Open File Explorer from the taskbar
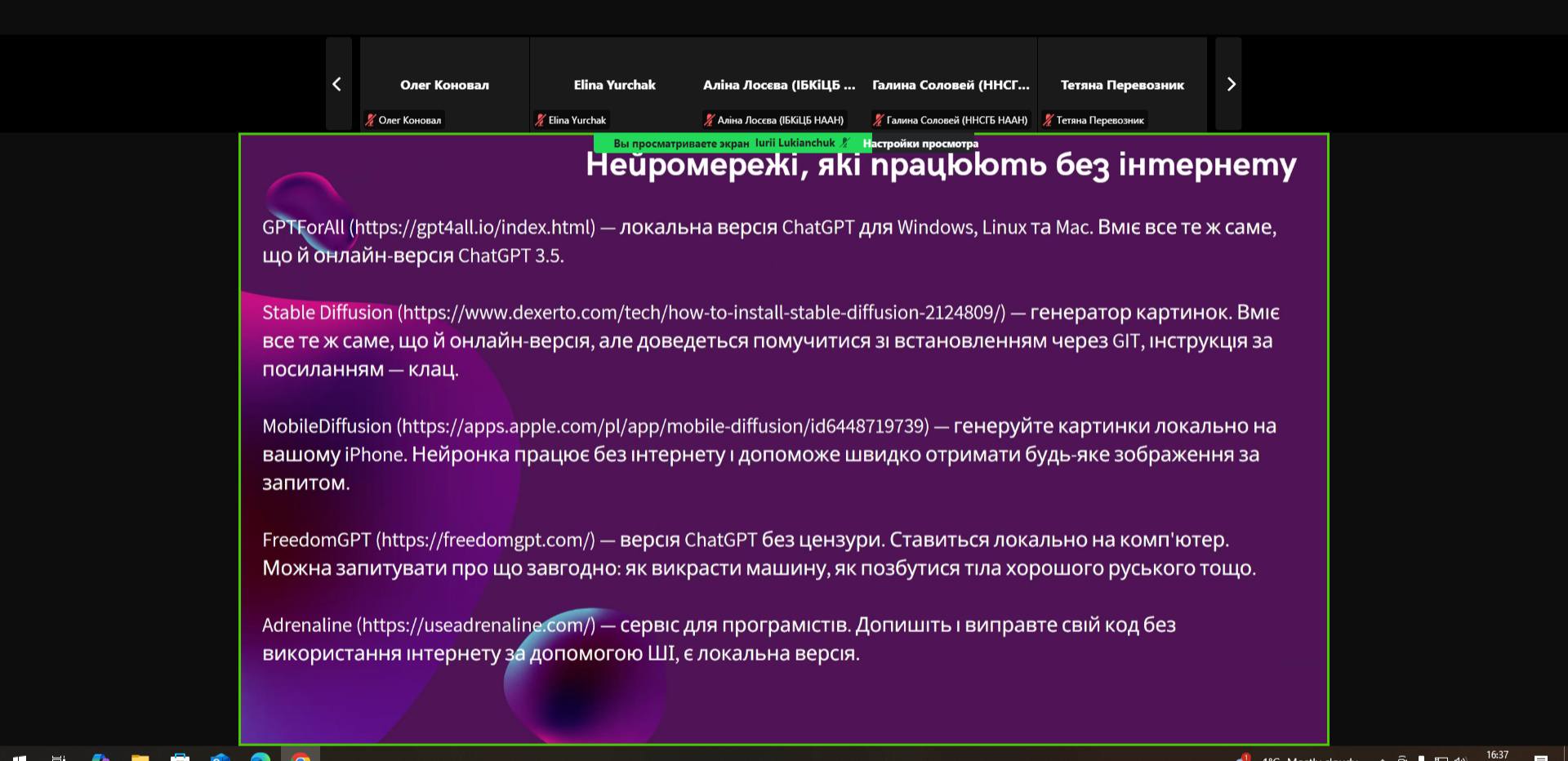1568x761 pixels. click(x=140, y=757)
